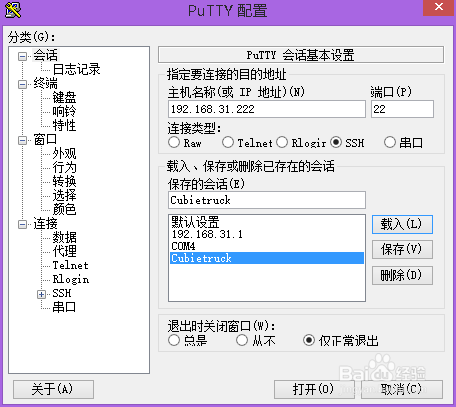Screen dimensions: 456x407
Task: Open 代理 settings category
Action: [64, 252]
